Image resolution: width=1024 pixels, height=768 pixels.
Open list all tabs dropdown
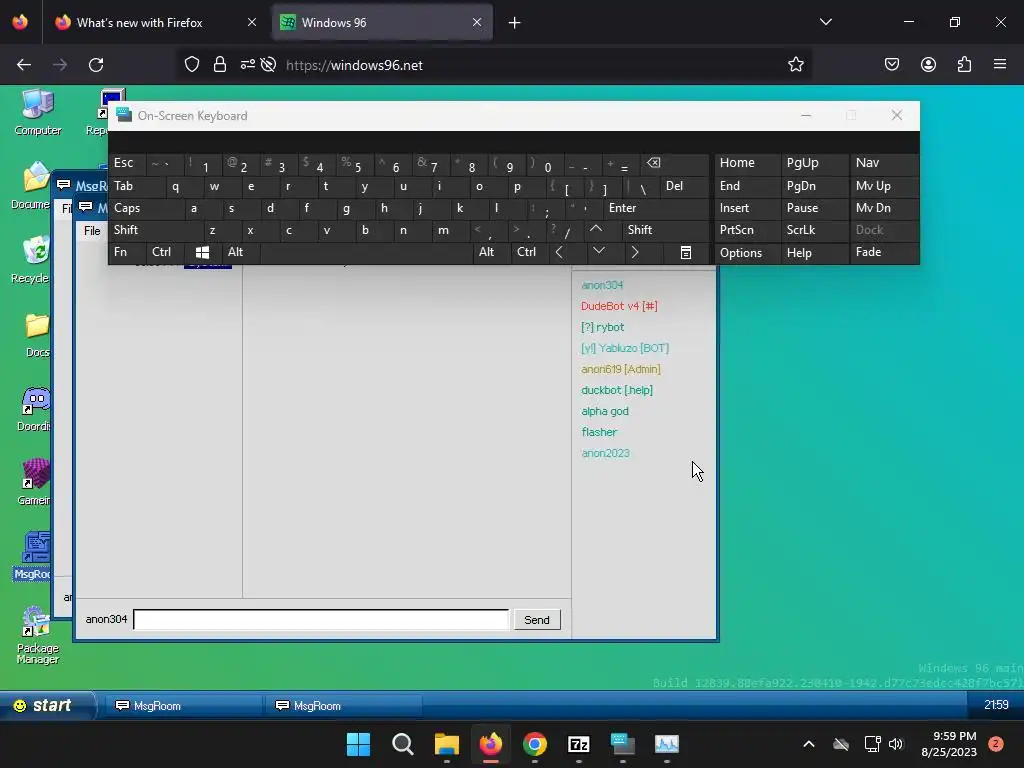click(825, 22)
